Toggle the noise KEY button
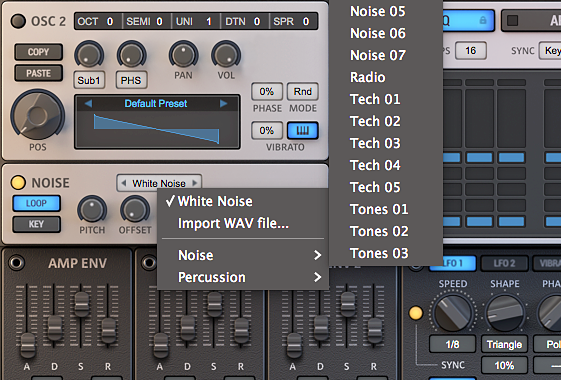The width and height of the screenshot is (561, 380). [x=36, y=224]
